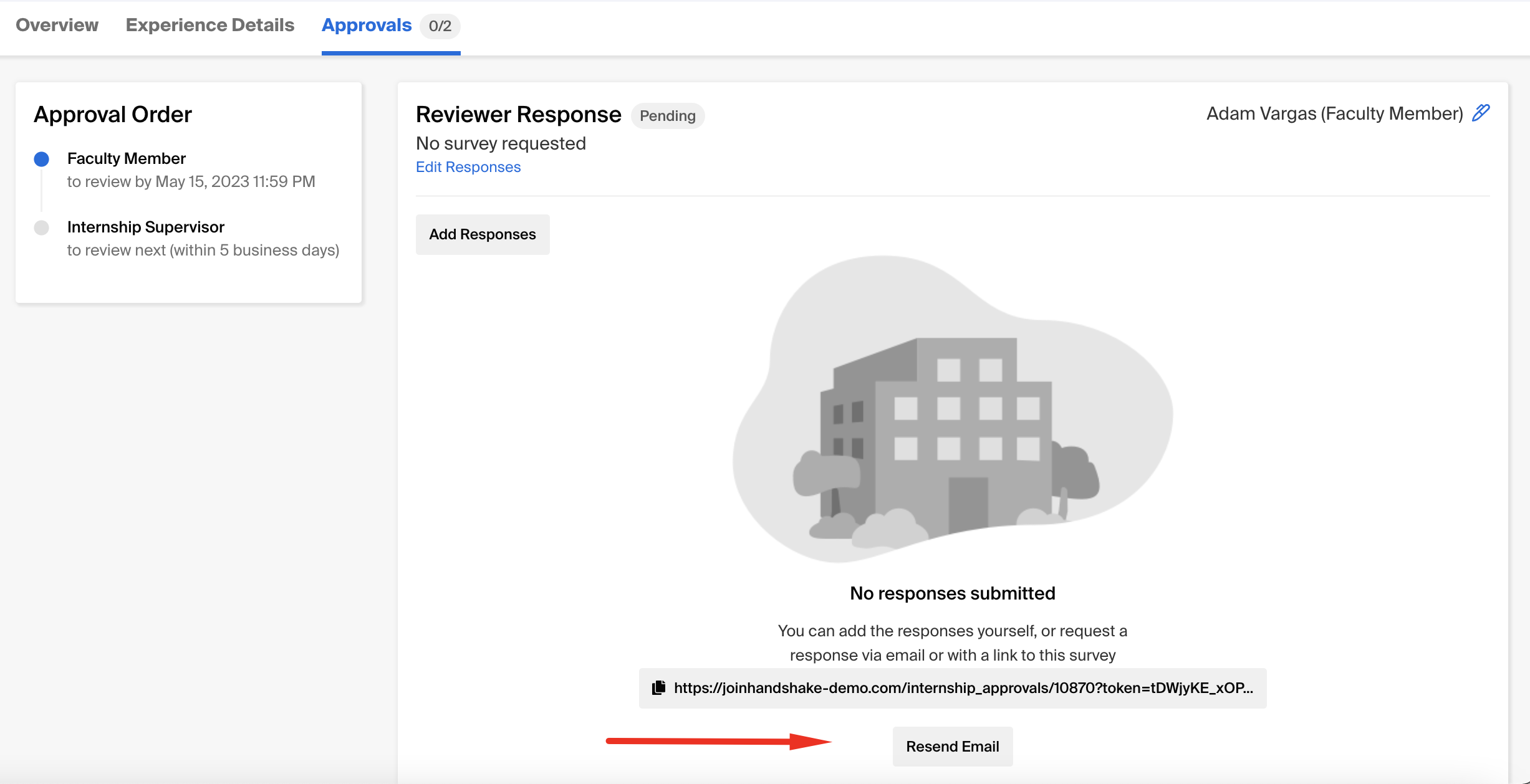Copy survey link using the clipboard icon
This screenshot has width=1530, height=784.
coord(658,688)
